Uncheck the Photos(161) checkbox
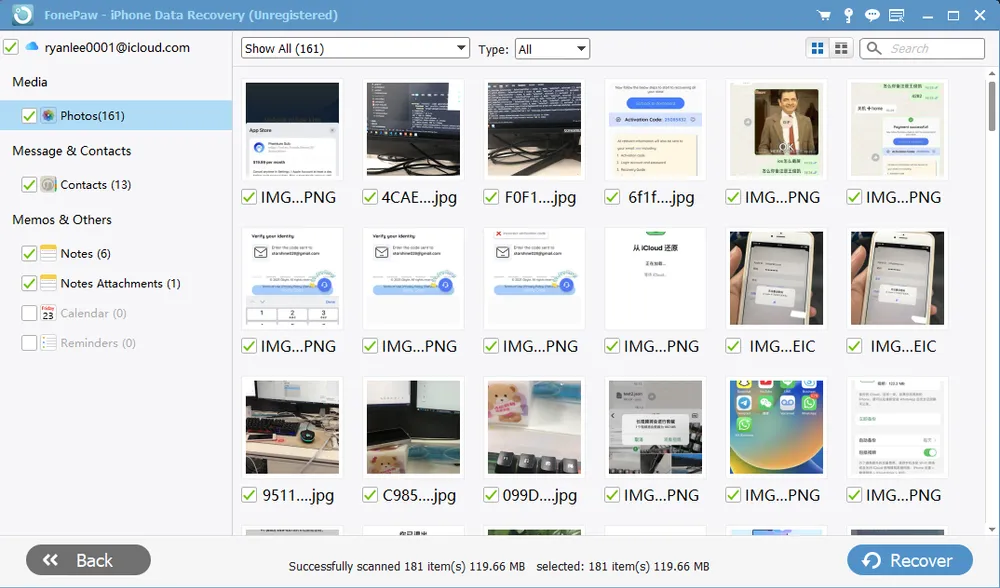The height and width of the screenshot is (588, 1000). [29, 115]
